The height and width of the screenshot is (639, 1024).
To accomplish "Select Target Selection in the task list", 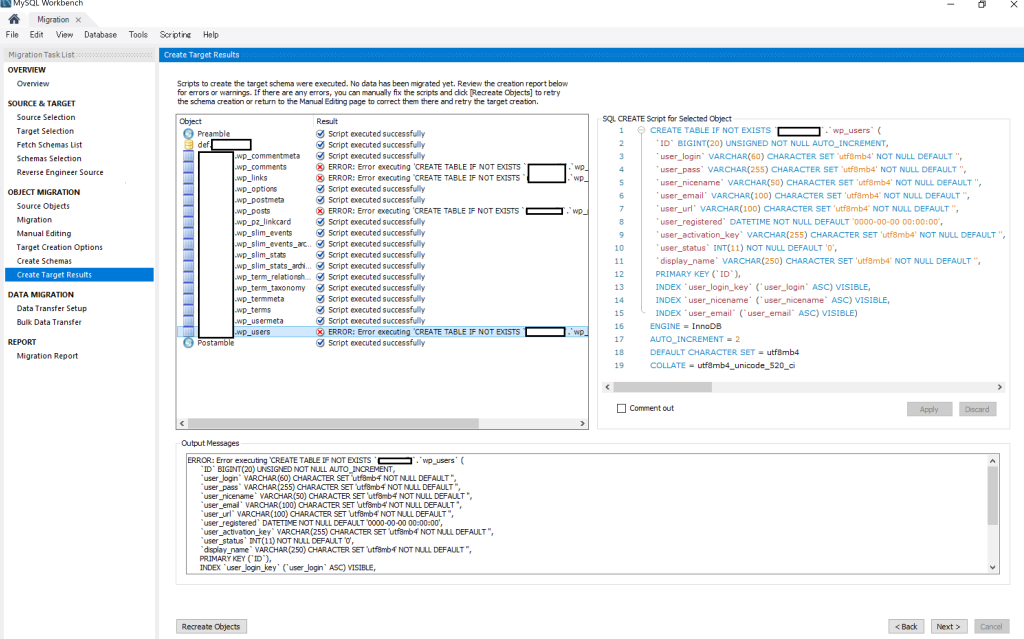I will [45, 131].
